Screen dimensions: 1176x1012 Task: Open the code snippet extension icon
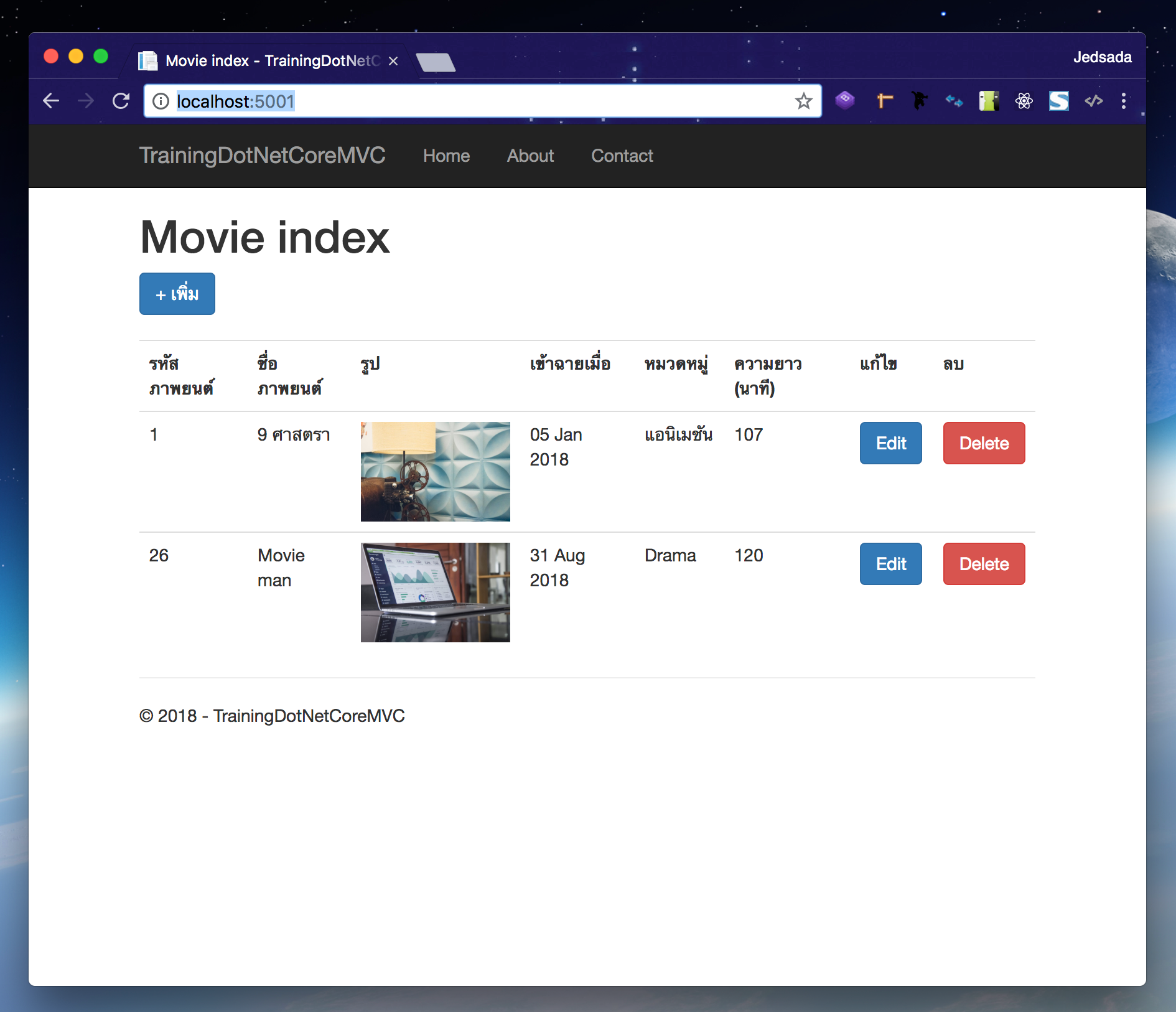point(1094,101)
